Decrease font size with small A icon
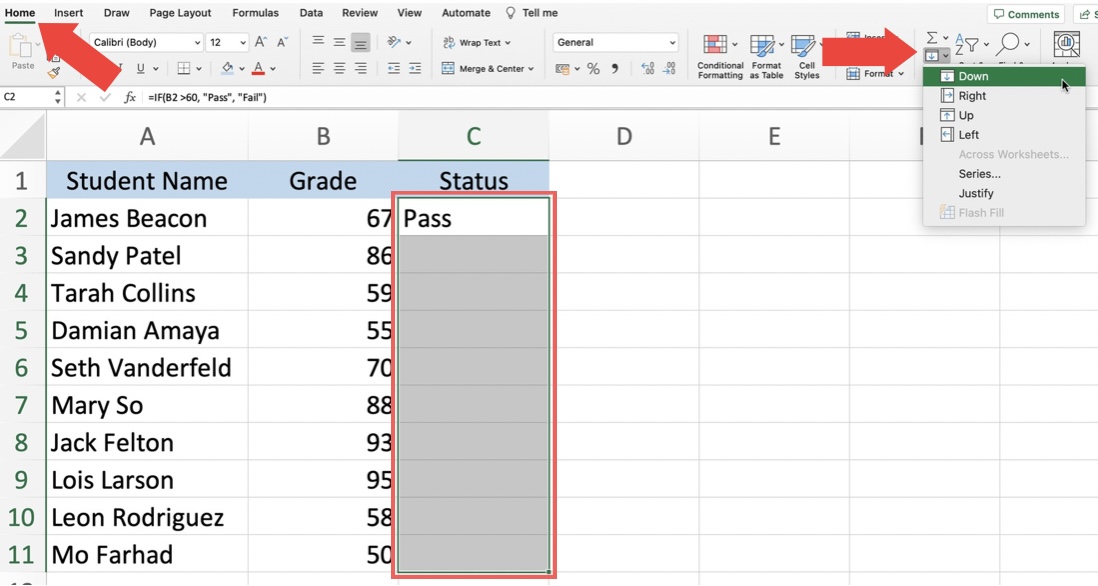 click(282, 42)
